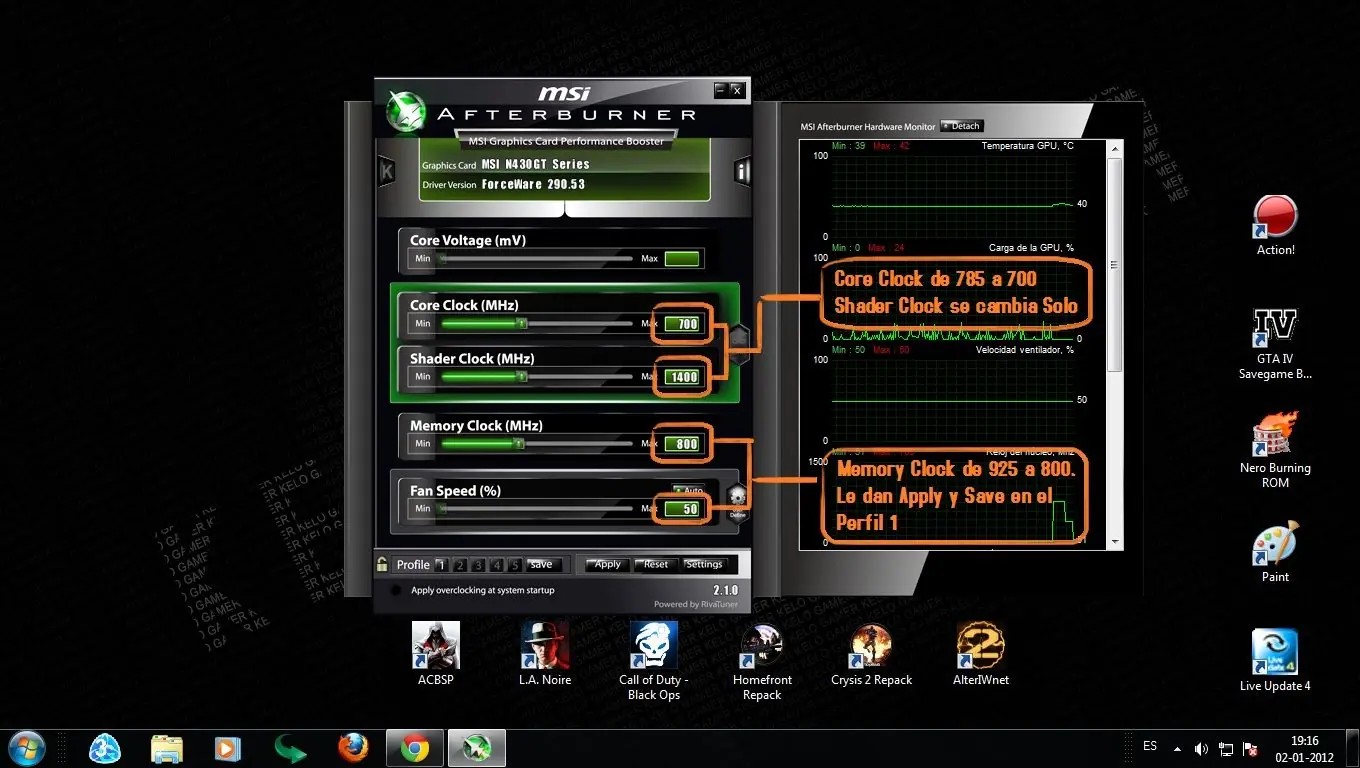This screenshot has width=1360, height=768.
Task: Select the Homefront Repack desktop icon
Action: [x=762, y=661]
